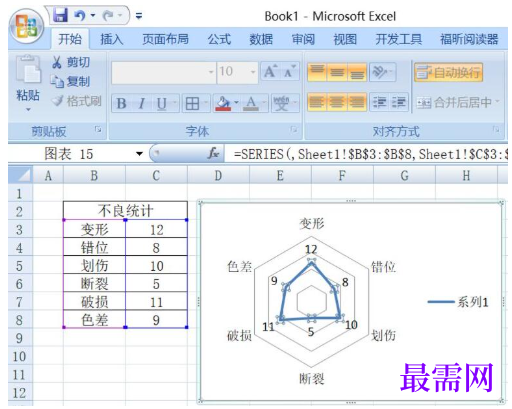Redo the last undone action
512x409 pixels.
(108, 15)
